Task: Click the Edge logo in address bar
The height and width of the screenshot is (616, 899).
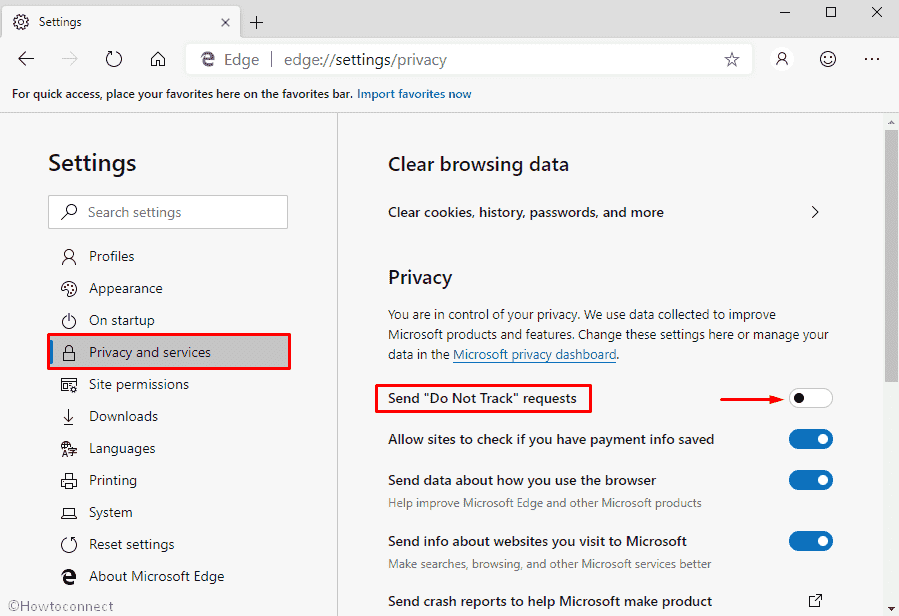Action: pyautogui.click(x=208, y=59)
